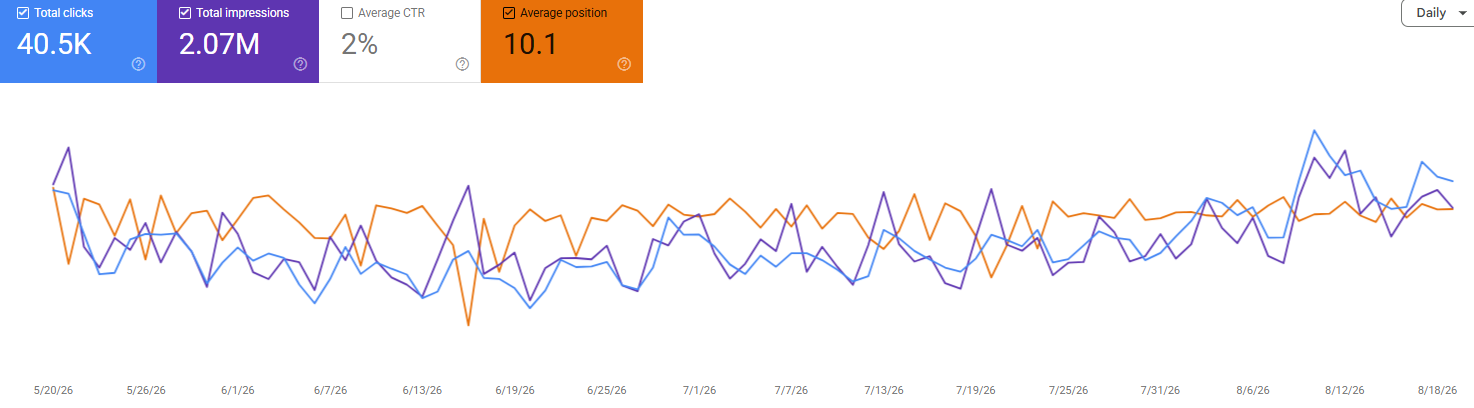Uncheck the Average position checkbox
1474x408 pixels.
[509, 13]
